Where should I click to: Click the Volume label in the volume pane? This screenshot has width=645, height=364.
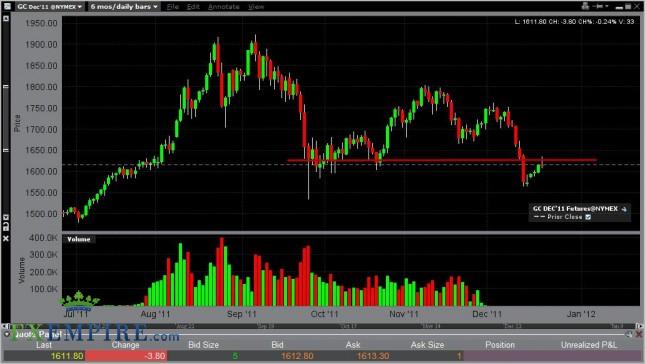79,239
